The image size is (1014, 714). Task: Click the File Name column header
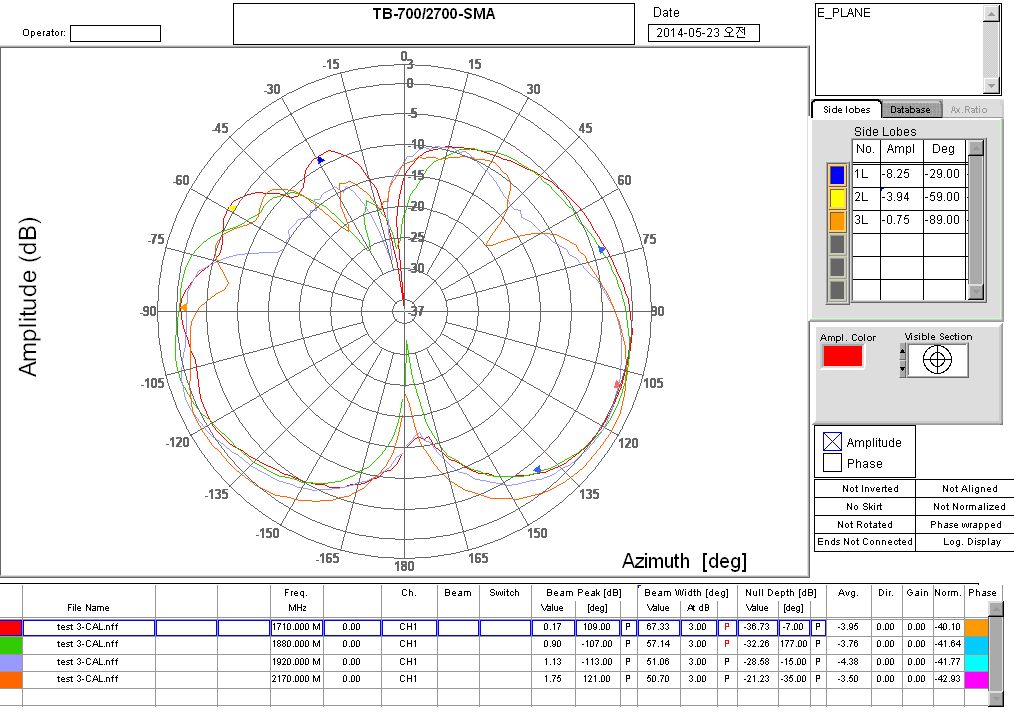pos(89,607)
